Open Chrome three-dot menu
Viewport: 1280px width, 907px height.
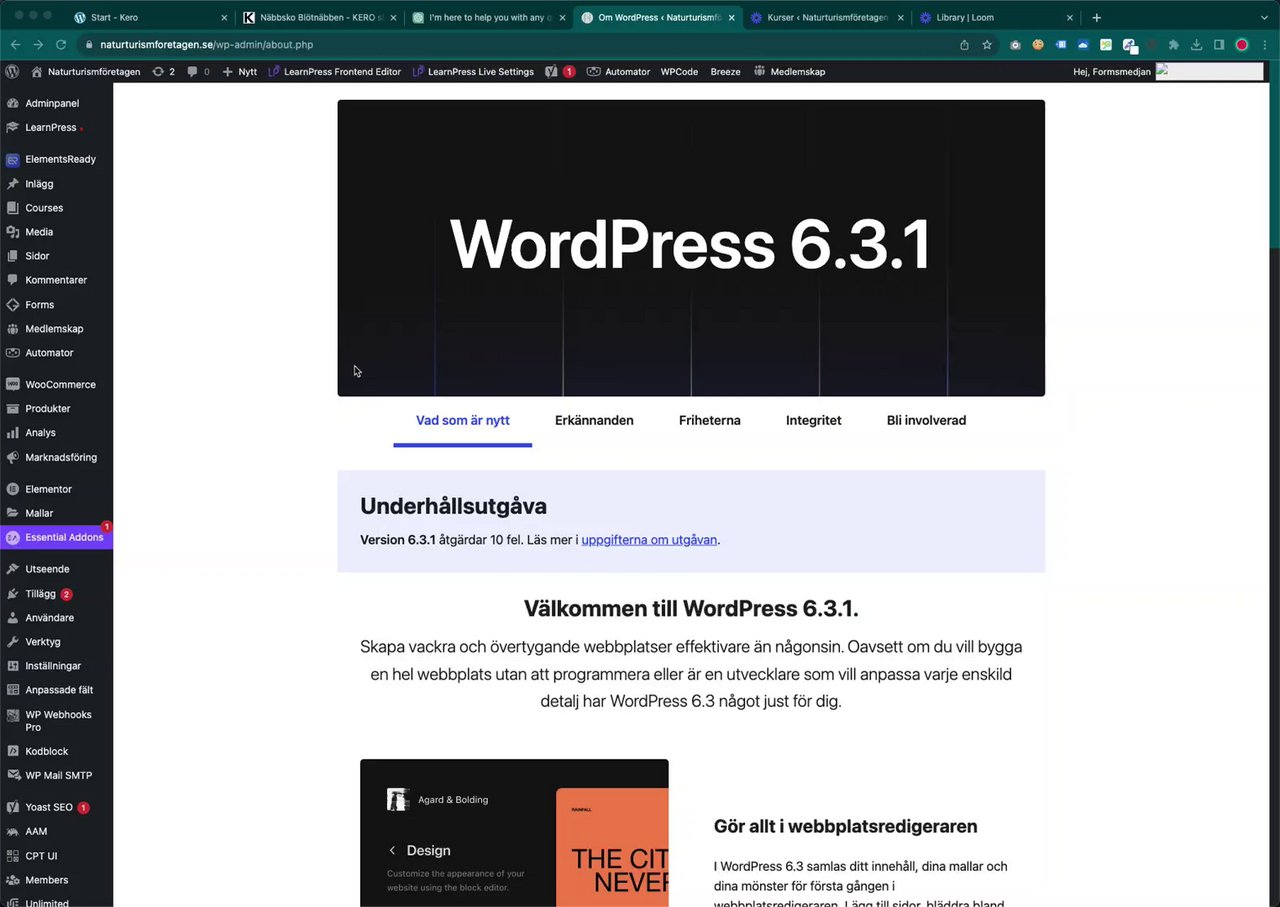(x=1264, y=45)
